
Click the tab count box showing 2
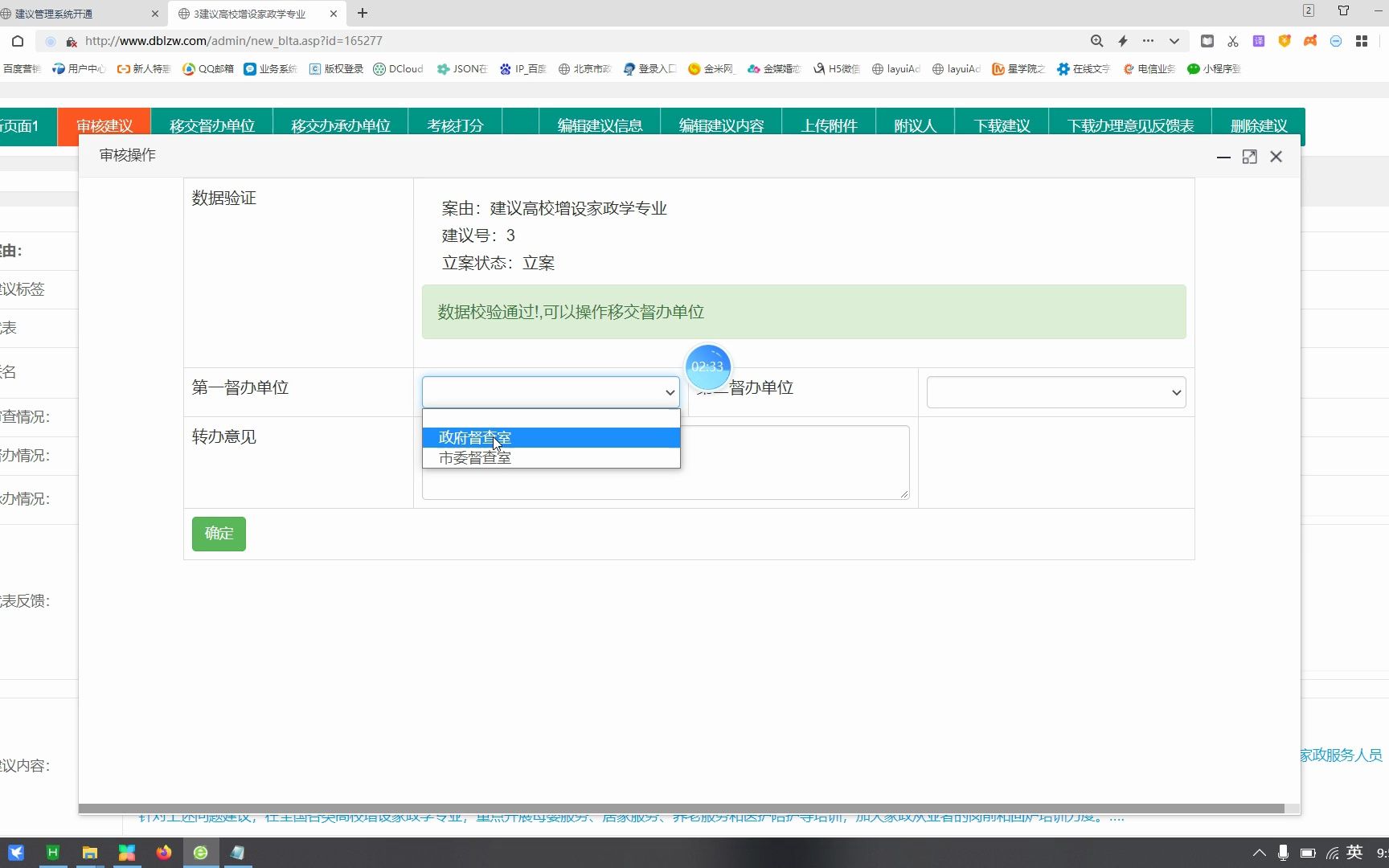click(x=1309, y=11)
